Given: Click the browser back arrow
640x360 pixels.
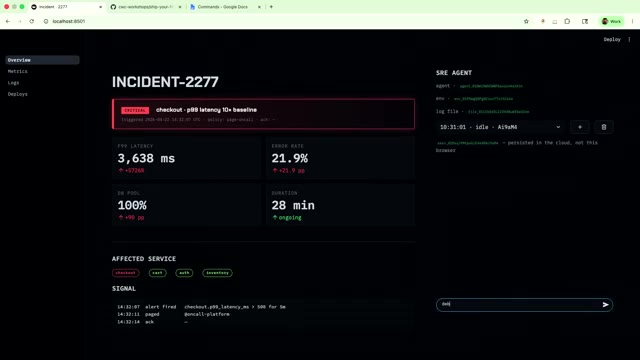Looking at the screenshot, I should (8, 21).
